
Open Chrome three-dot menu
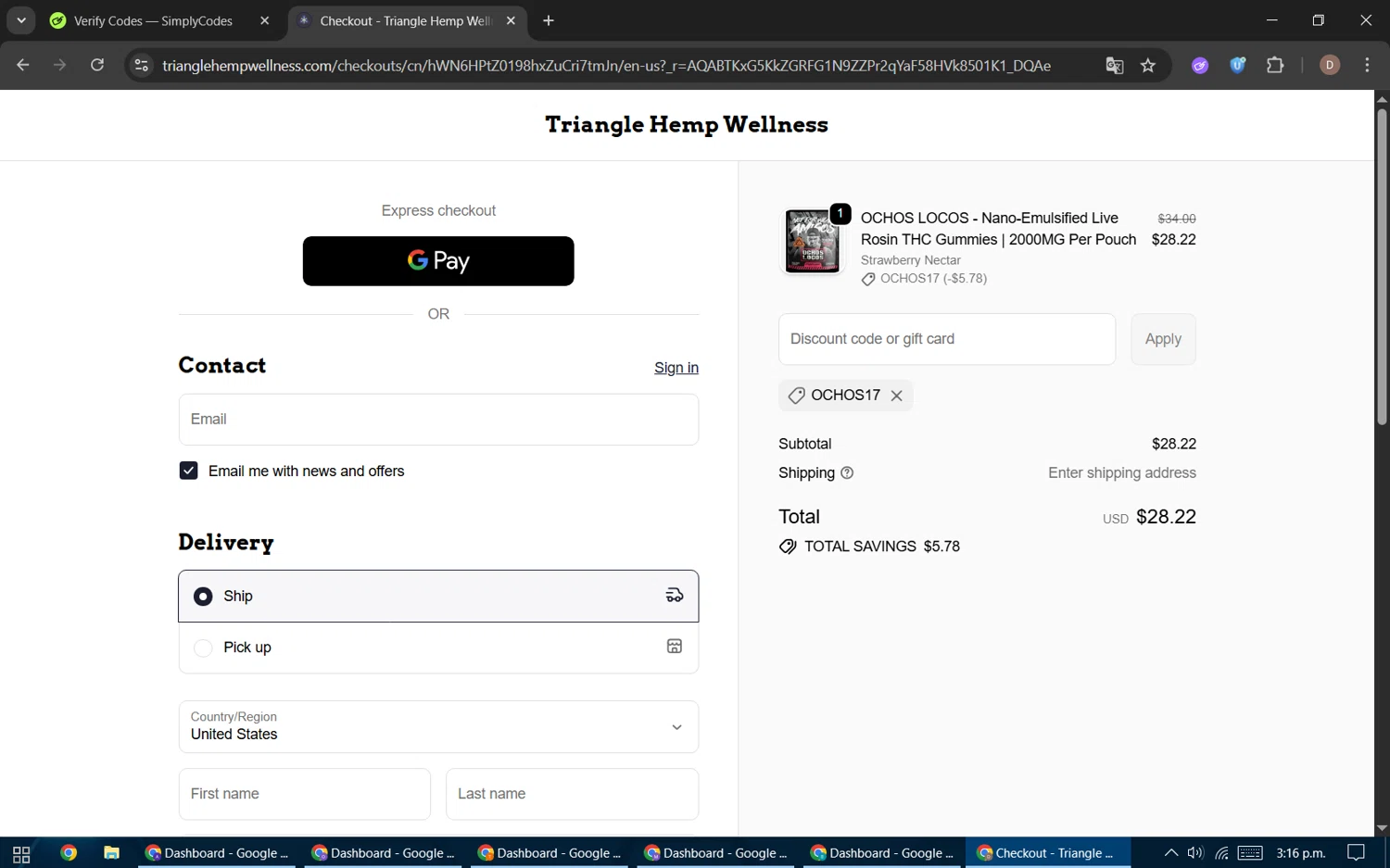click(x=1367, y=65)
